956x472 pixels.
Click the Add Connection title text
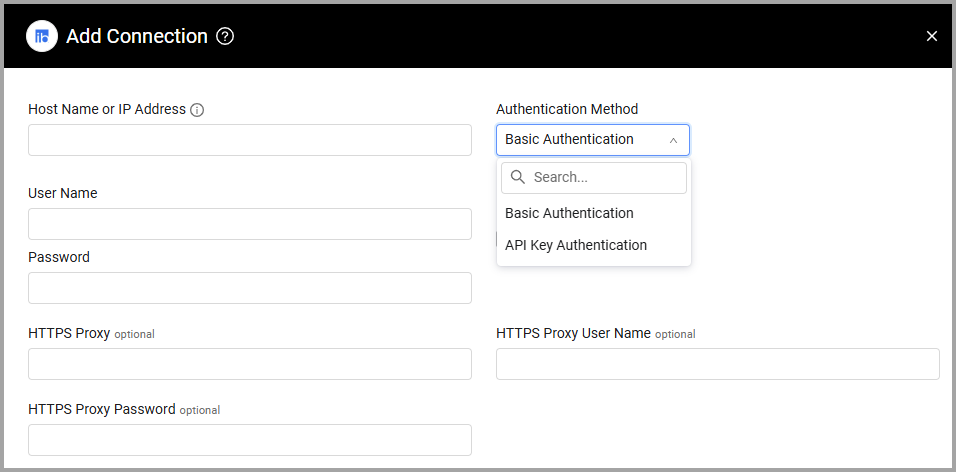click(137, 36)
